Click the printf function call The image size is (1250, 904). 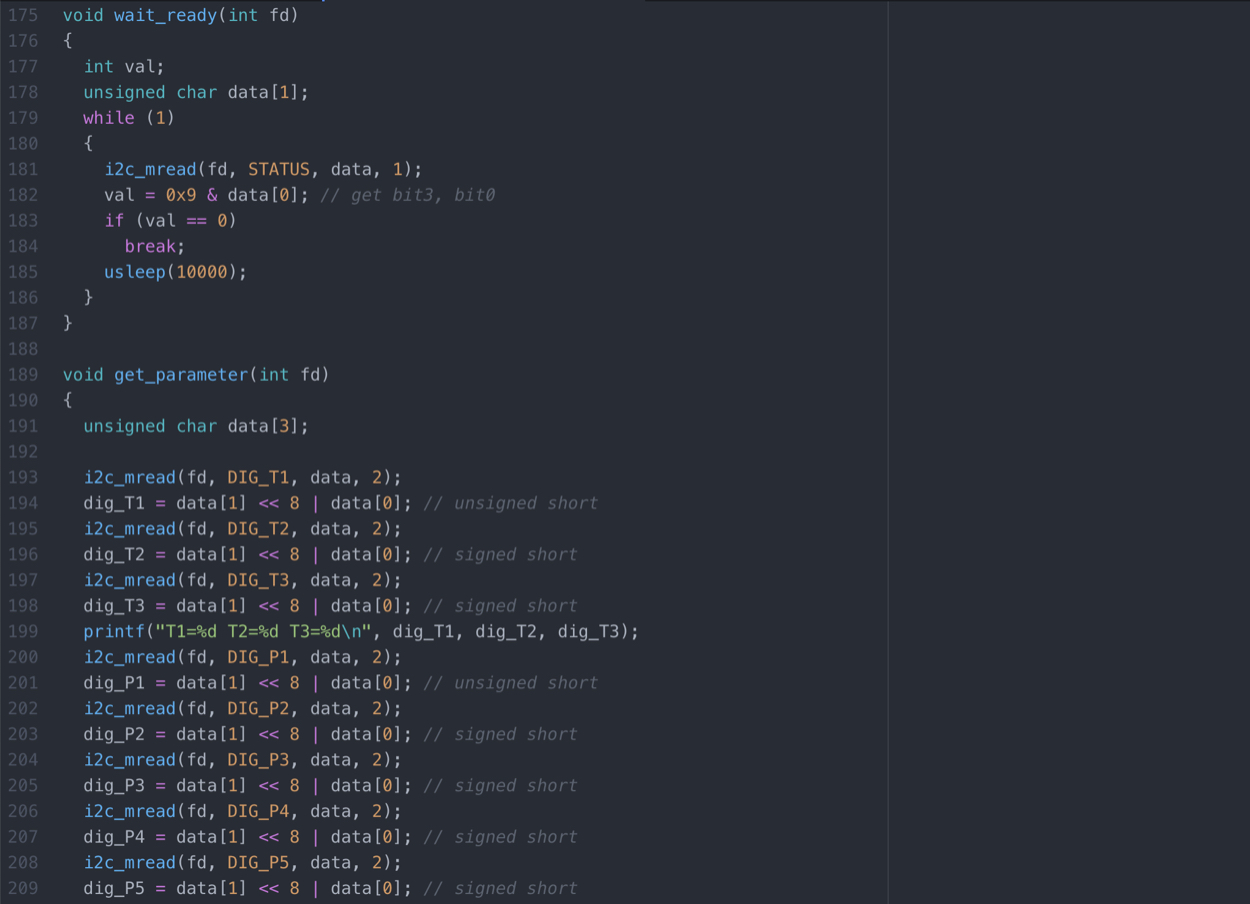click(x=114, y=632)
